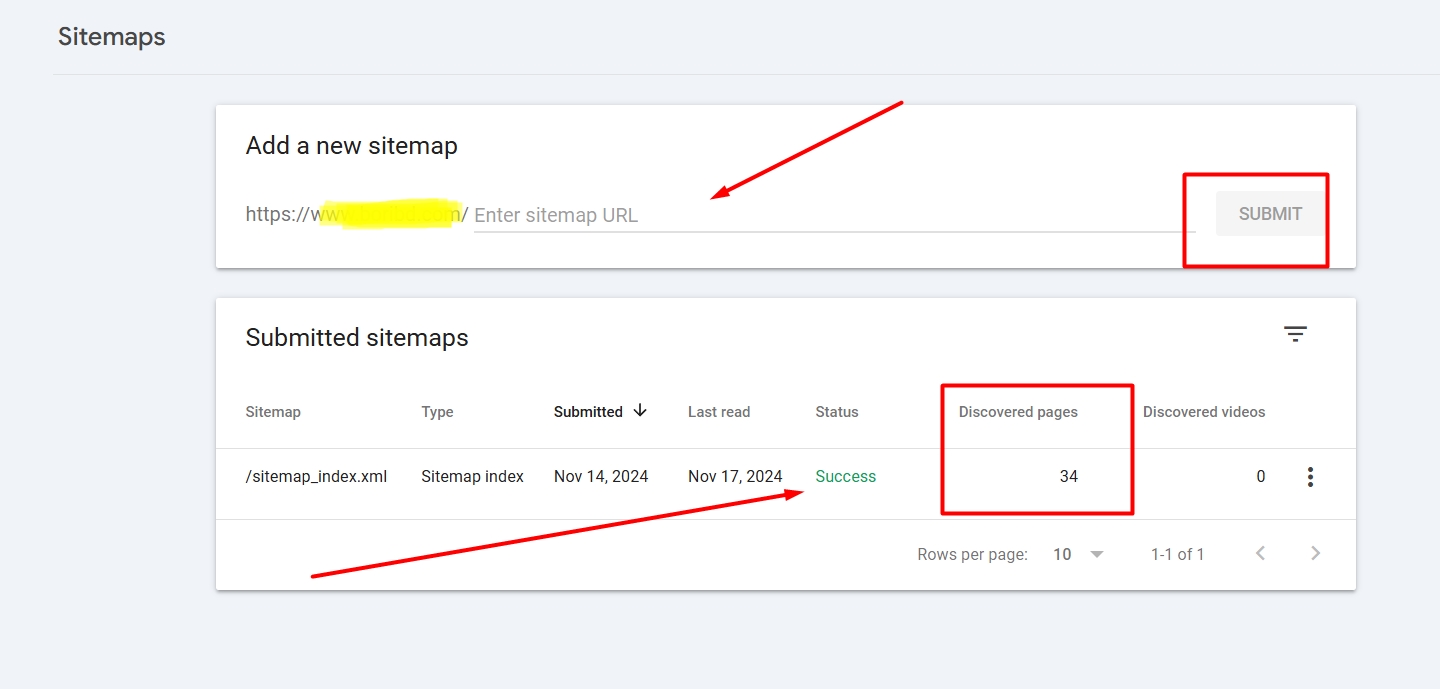Click the sort arrow next to Submitted
Image resolution: width=1440 pixels, height=689 pixels.
[x=641, y=411]
